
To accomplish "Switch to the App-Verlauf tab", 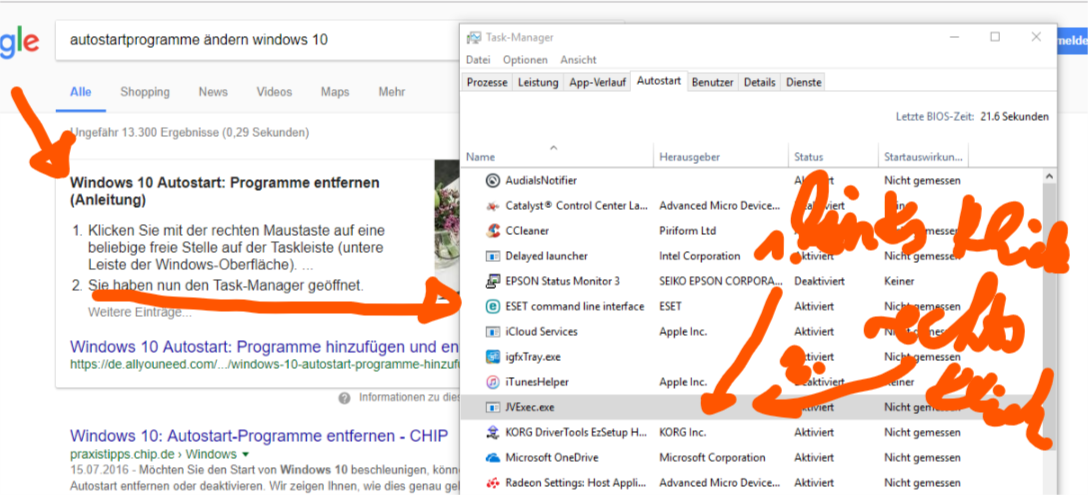I will tap(597, 82).
